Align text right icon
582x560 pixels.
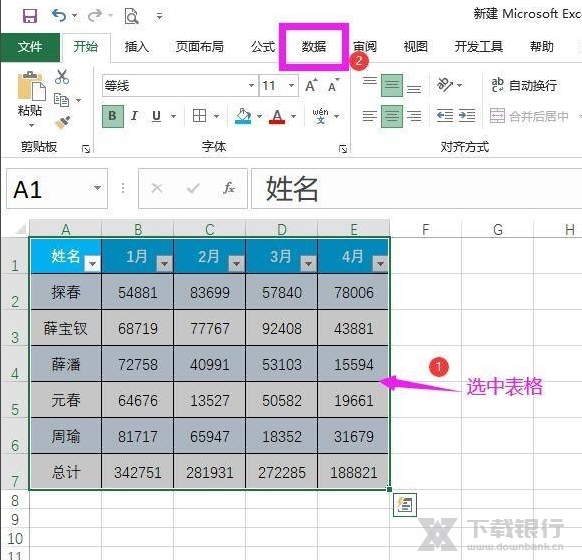pos(414,116)
